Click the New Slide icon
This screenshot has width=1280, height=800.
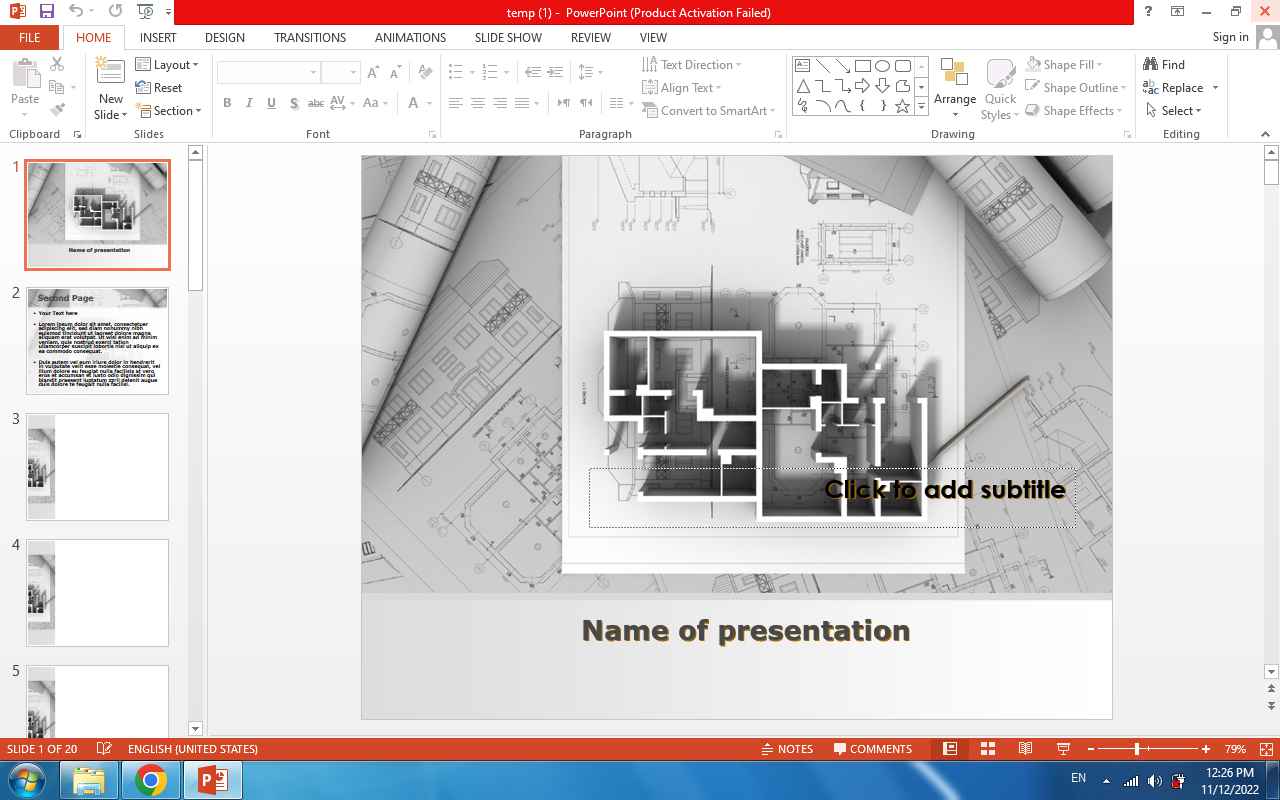pos(110,75)
